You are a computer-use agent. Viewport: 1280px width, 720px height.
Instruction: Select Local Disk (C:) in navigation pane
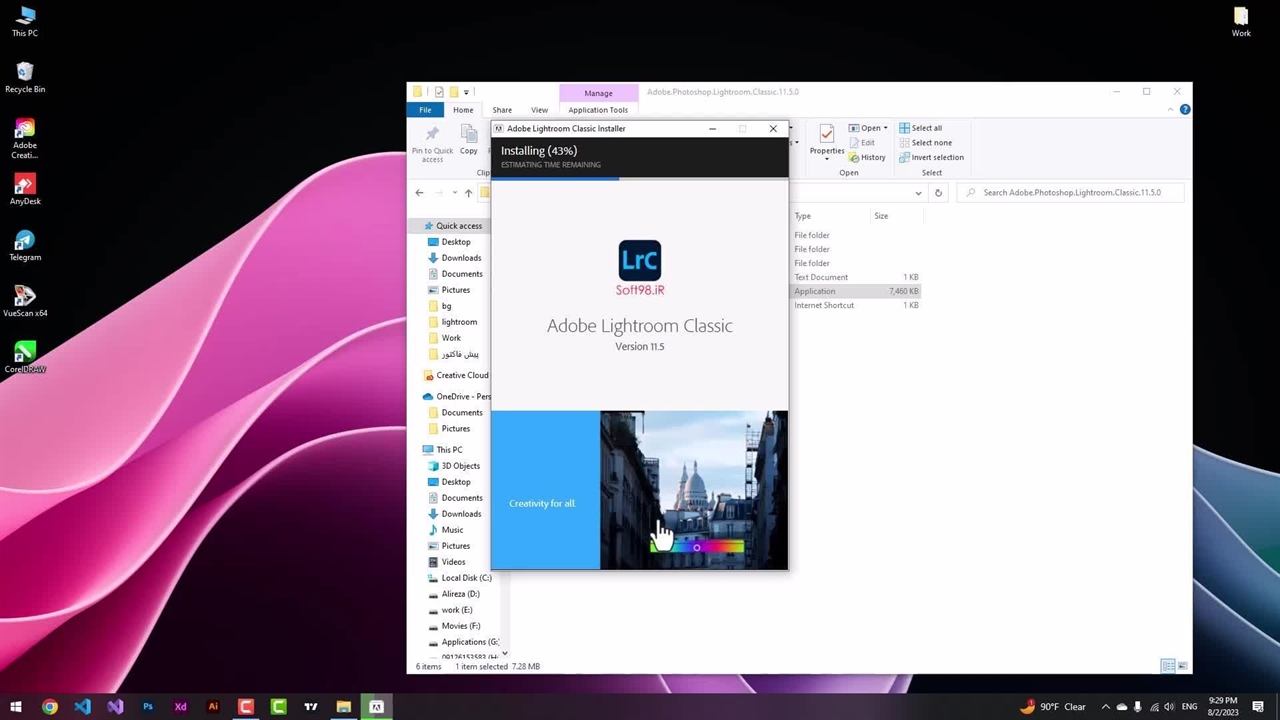466,578
